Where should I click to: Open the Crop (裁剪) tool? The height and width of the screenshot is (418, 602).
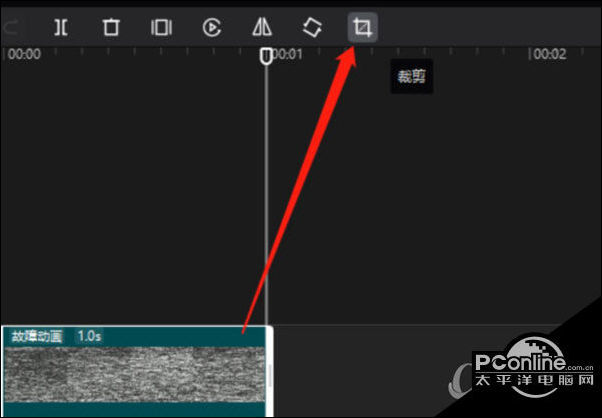pos(363,27)
